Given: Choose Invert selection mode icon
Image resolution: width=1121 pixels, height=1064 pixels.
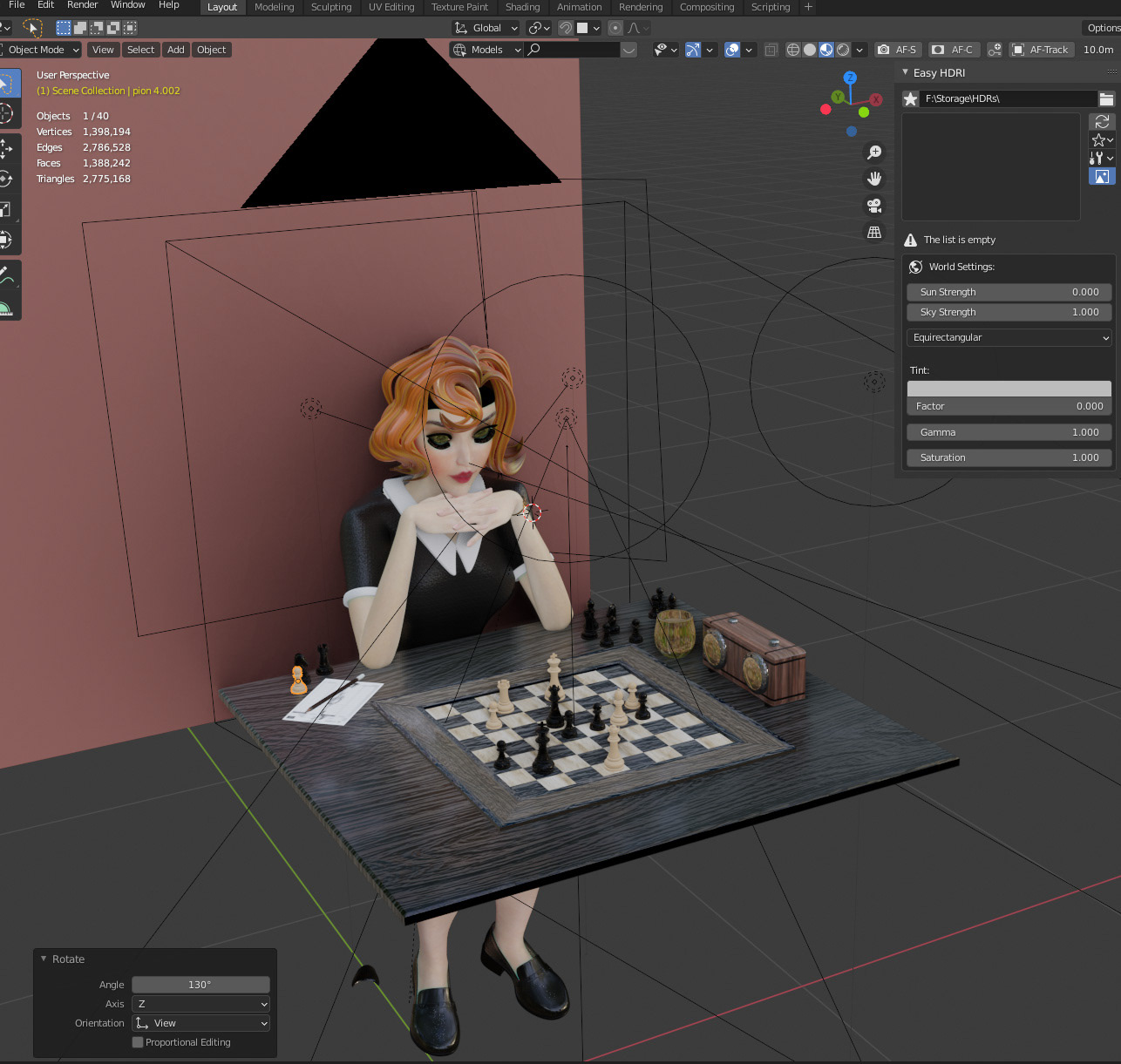Looking at the screenshot, I should point(113,28).
